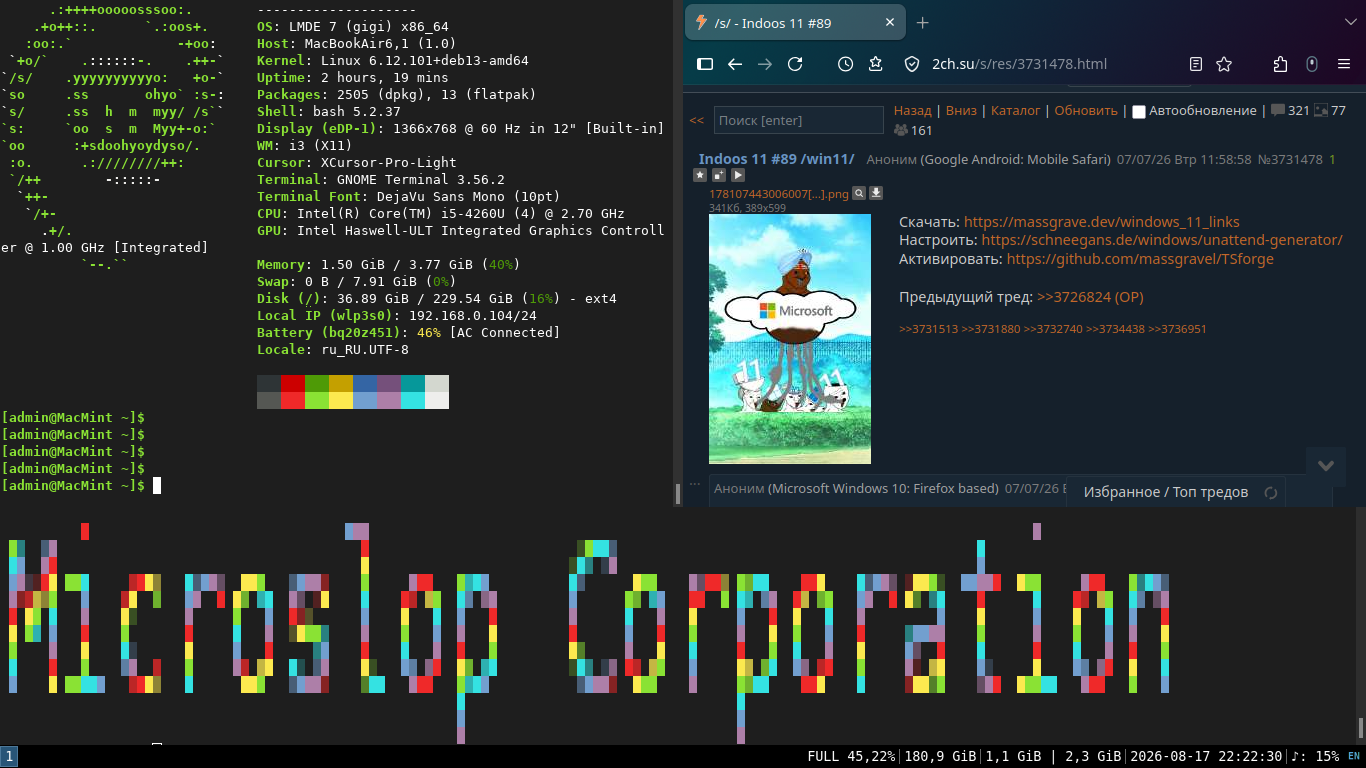Open the browser history clock icon
1366x768 pixels.
(x=845, y=64)
